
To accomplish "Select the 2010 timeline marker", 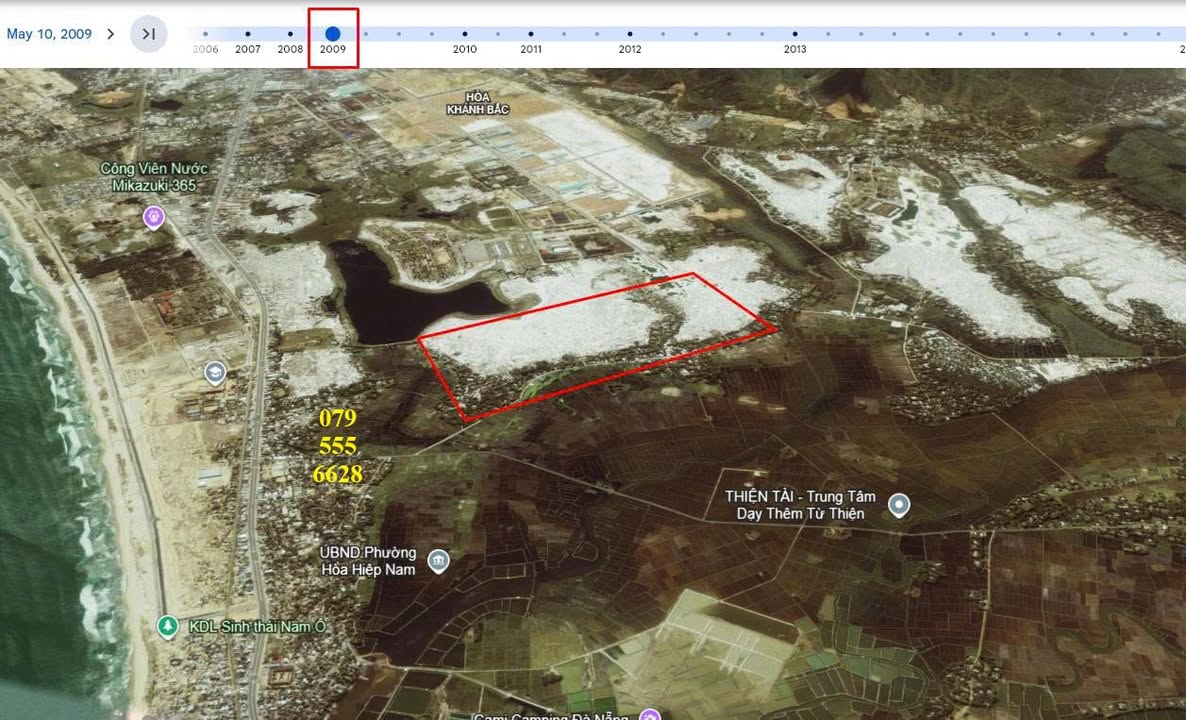I will click(x=464, y=34).
